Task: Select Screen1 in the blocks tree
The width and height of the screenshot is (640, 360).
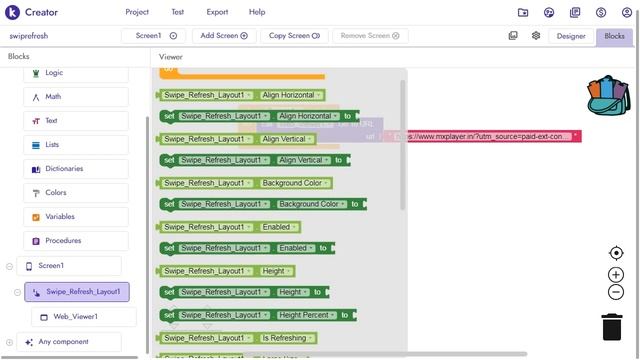Action: (69, 266)
